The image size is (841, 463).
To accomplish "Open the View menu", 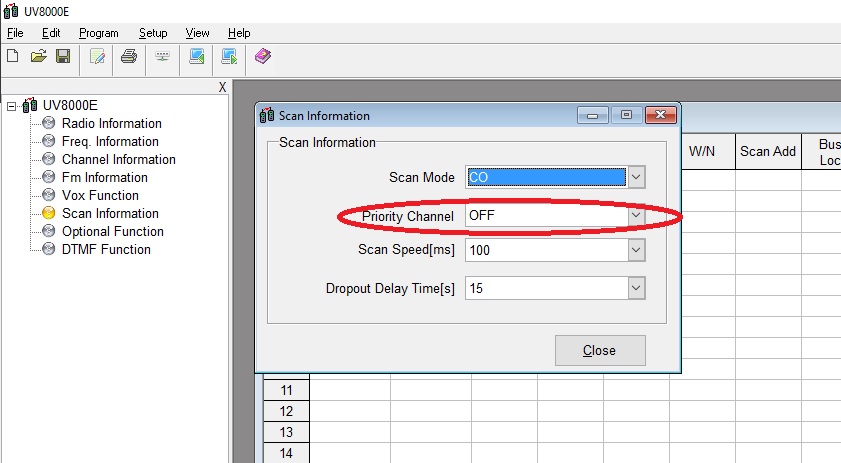I will (197, 33).
